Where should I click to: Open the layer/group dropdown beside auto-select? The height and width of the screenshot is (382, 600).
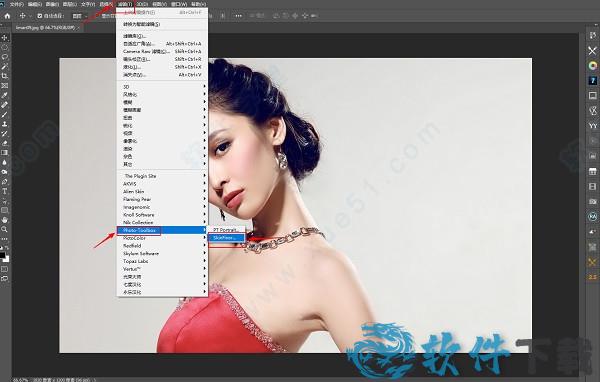pos(80,16)
